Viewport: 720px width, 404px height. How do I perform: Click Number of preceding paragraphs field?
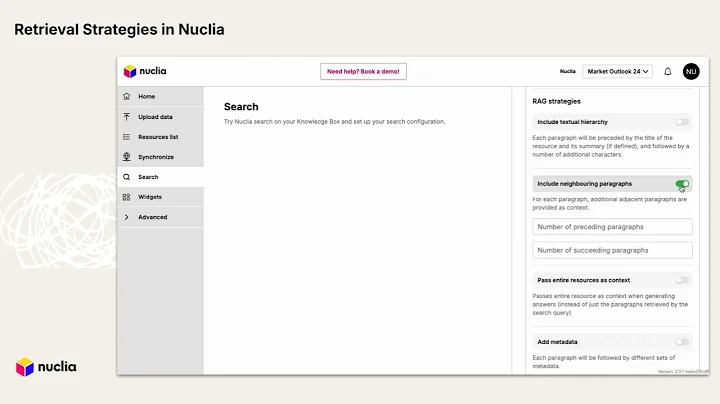click(612, 227)
